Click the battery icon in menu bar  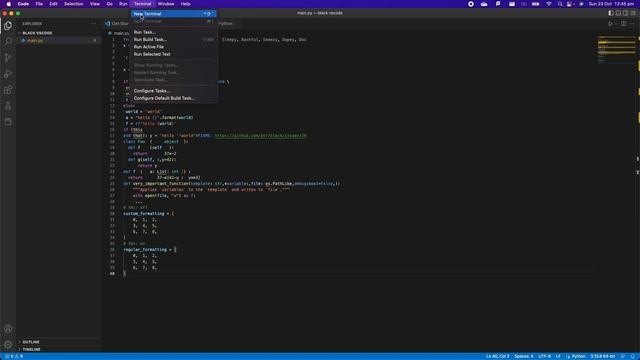[536, 4]
